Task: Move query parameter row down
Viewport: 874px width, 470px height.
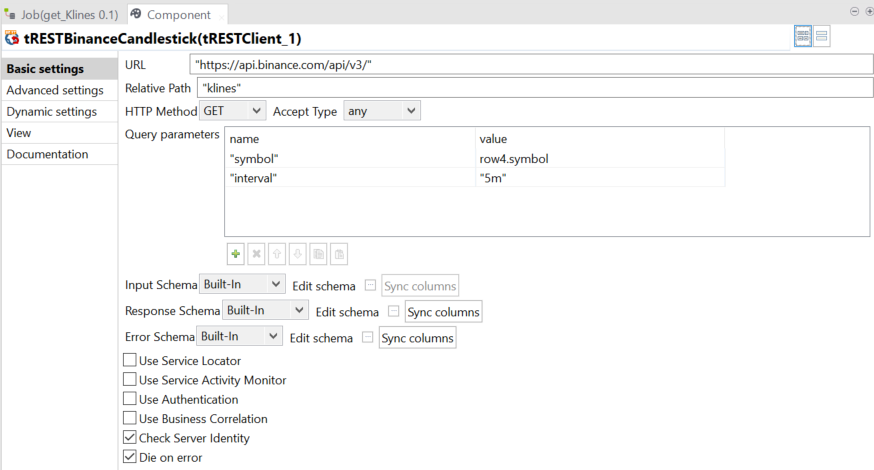Action: [x=298, y=254]
